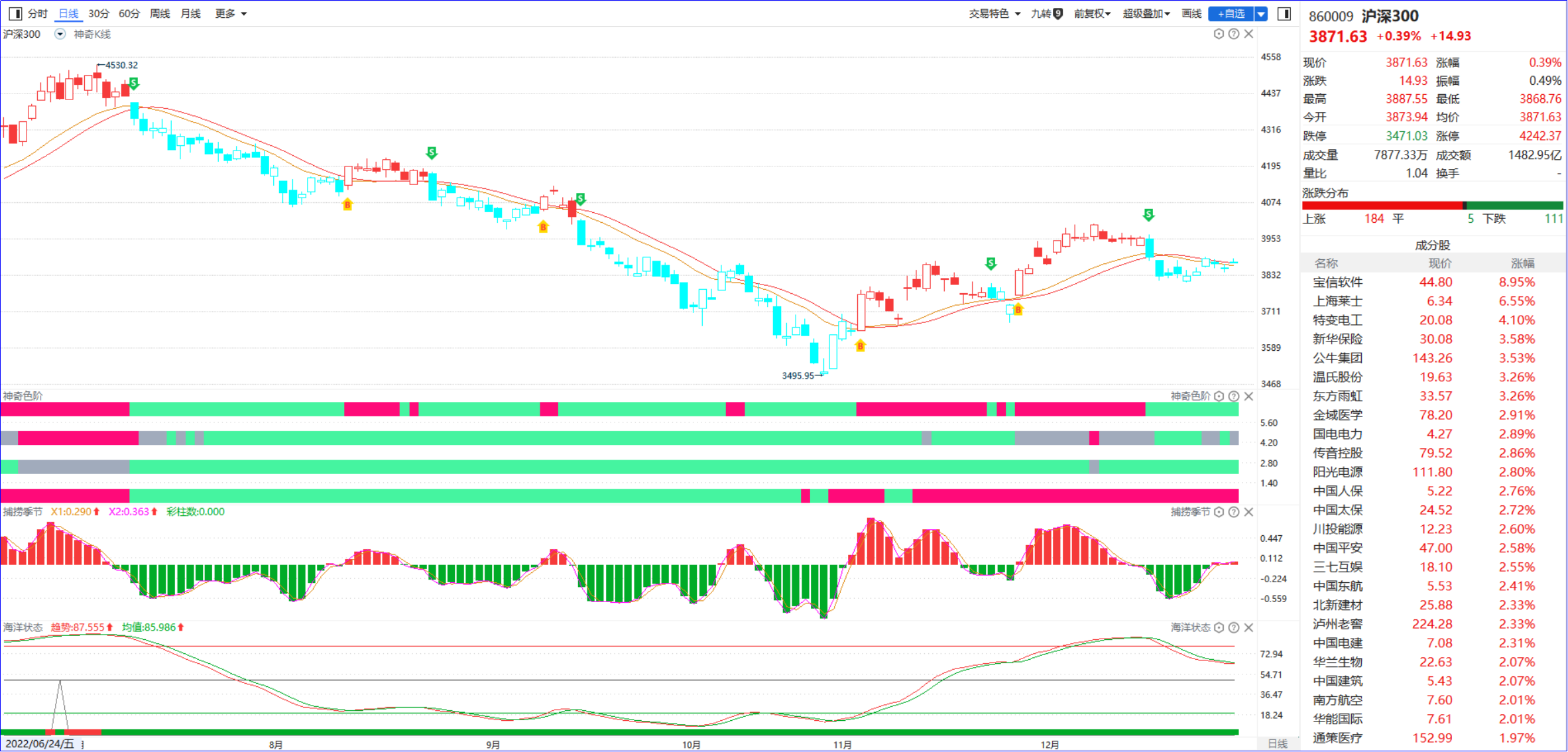The width and height of the screenshot is (1568, 752).
Task: Open 海洋状态 panel settings icon
Action: tap(1219, 627)
